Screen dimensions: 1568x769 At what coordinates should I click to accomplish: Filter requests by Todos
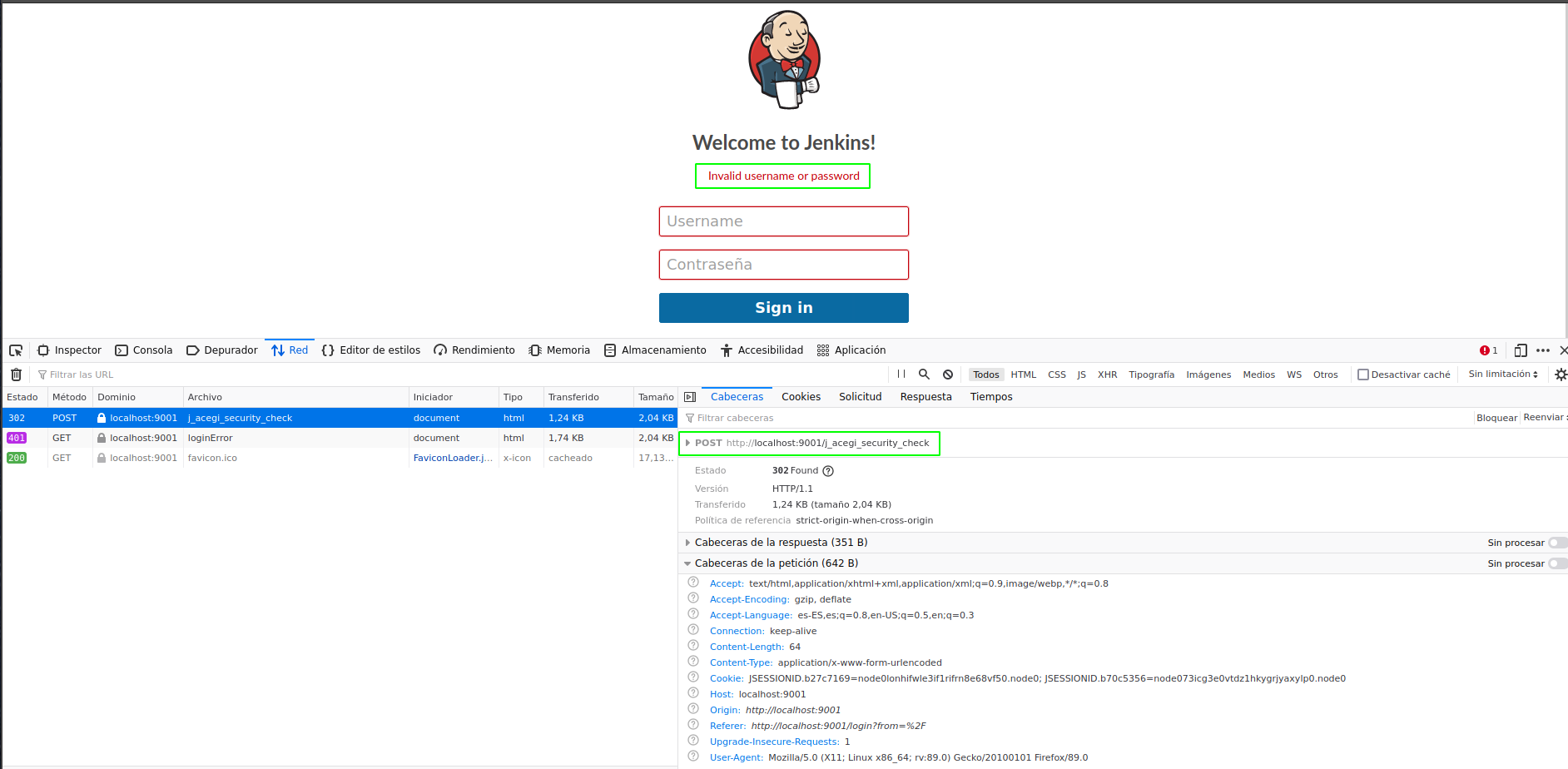(x=986, y=375)
